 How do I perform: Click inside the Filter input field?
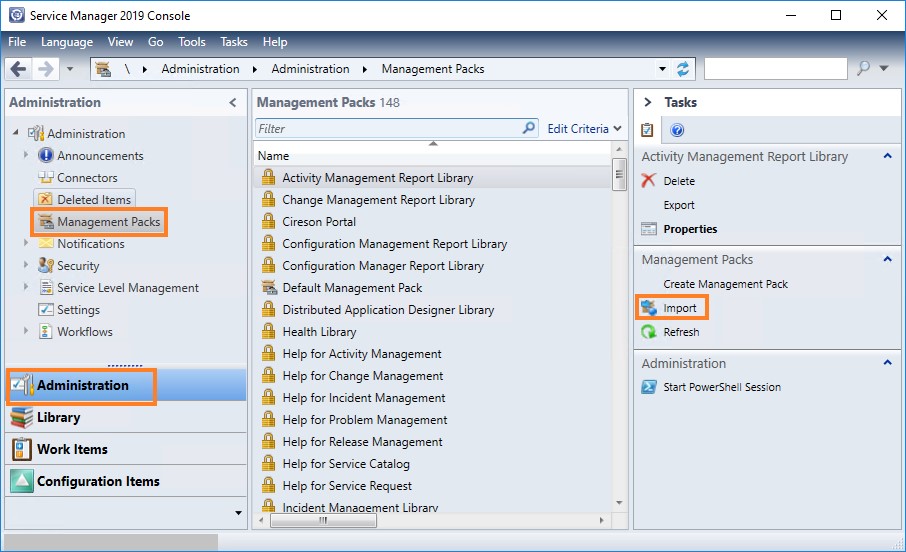coord(388,128)
